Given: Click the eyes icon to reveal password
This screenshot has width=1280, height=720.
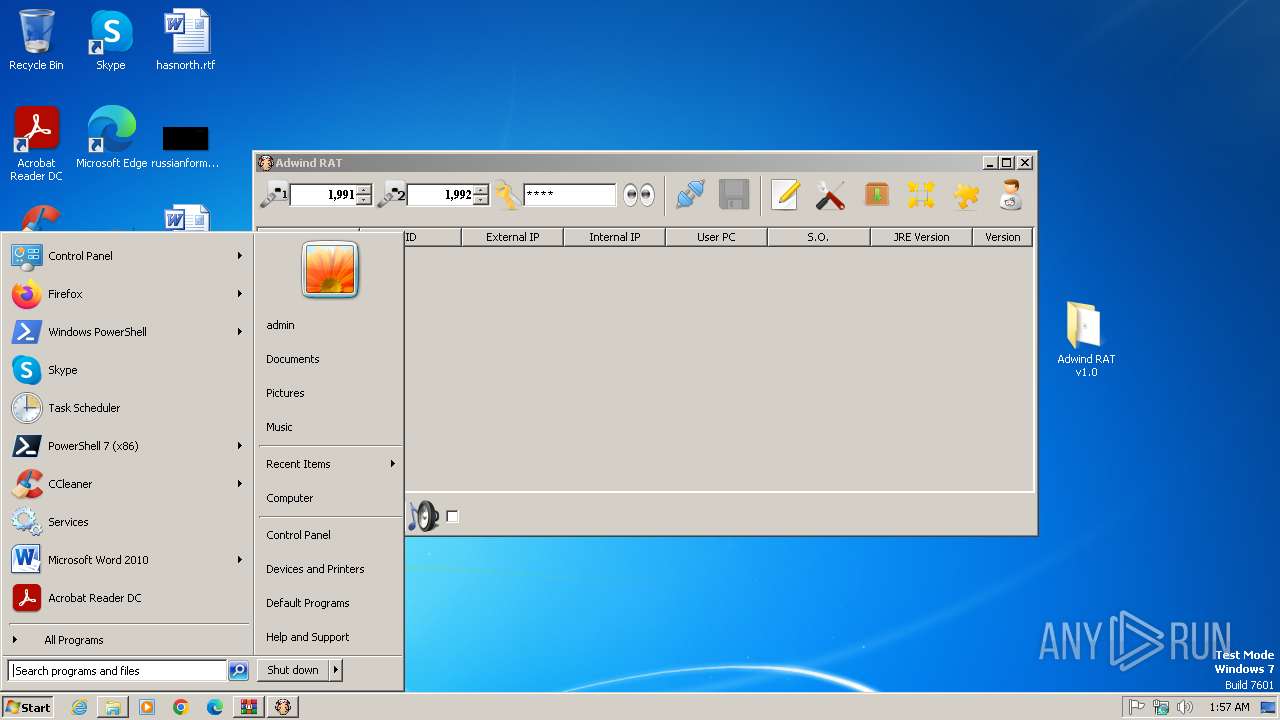Looking at the screenshot, I should (639, 195).
